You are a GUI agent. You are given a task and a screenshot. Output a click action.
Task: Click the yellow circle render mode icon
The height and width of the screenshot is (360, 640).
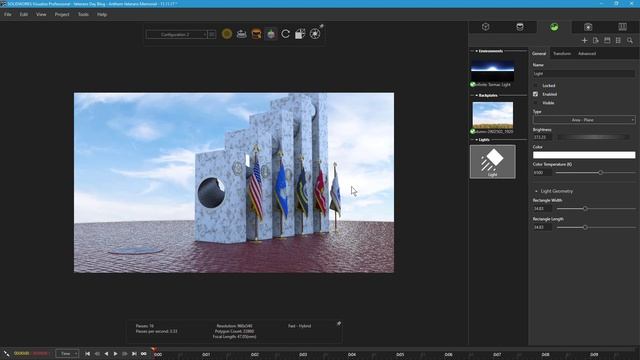(x=227, y=34)
